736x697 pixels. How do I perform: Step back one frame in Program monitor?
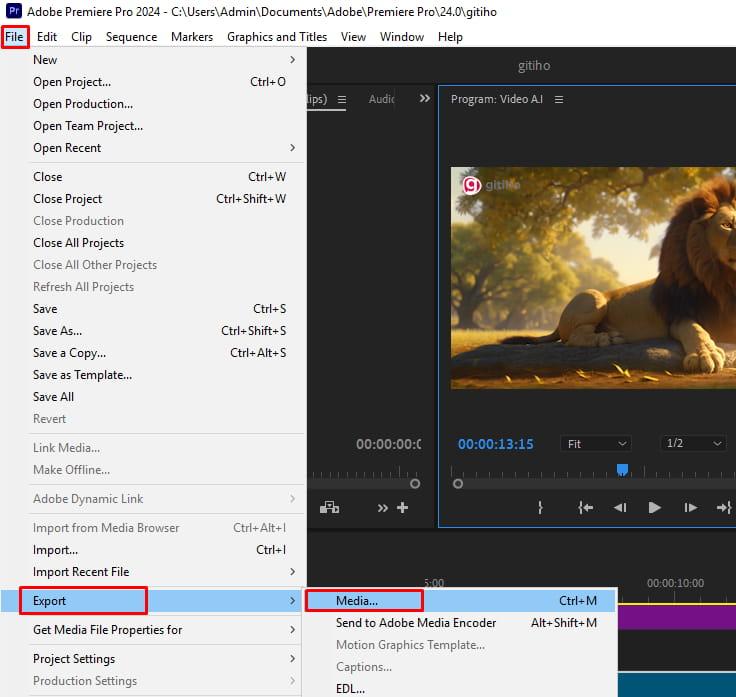coord(620,507)
